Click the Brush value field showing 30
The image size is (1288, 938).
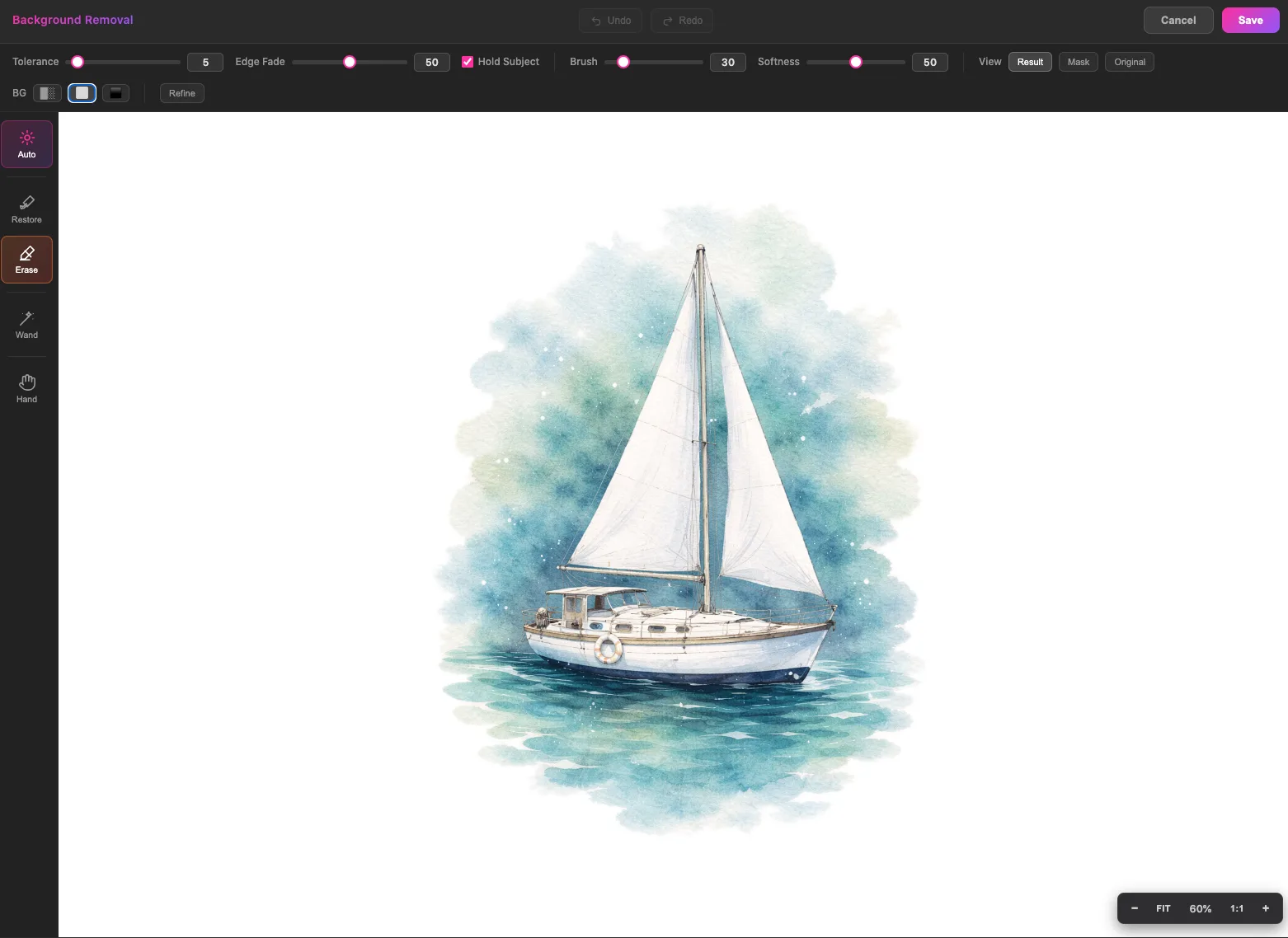tap(728, 62)
